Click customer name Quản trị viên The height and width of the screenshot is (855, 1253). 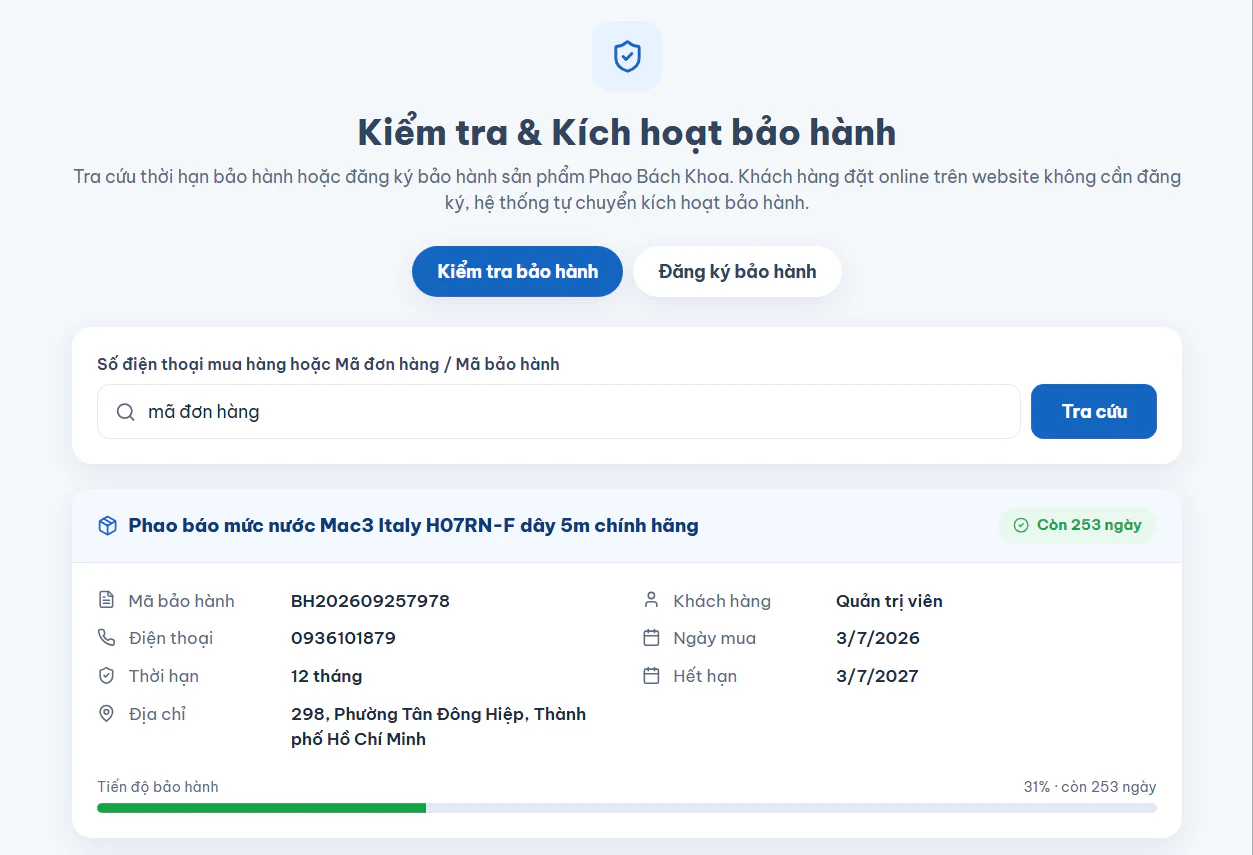click(x=889, y=601)
